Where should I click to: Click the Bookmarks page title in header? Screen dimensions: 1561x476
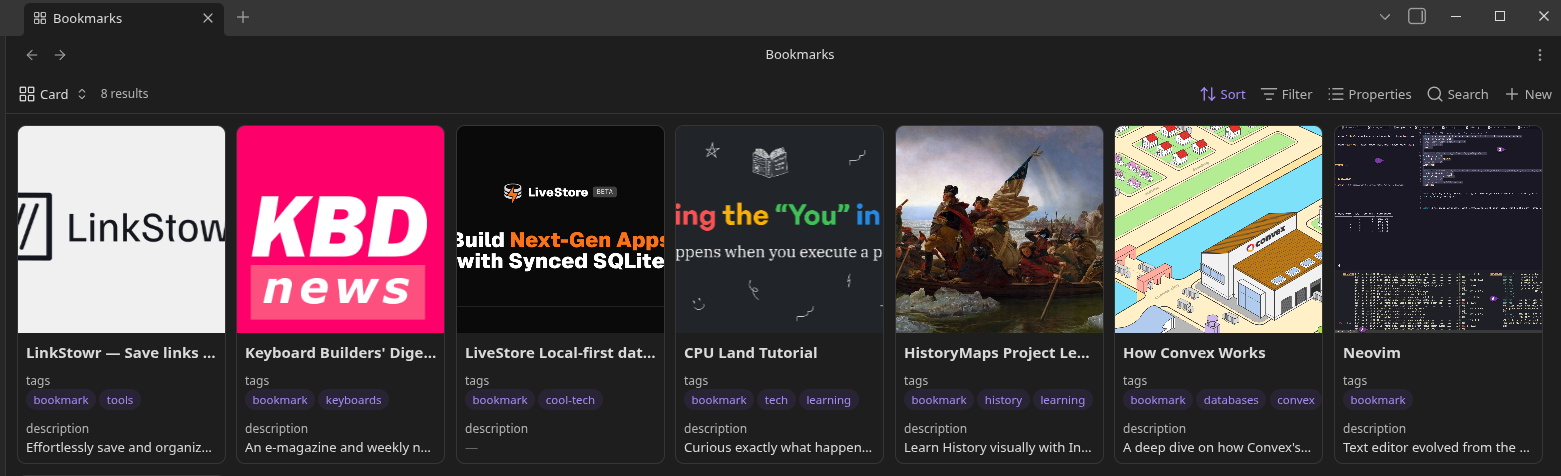click(x=800, y=55)
